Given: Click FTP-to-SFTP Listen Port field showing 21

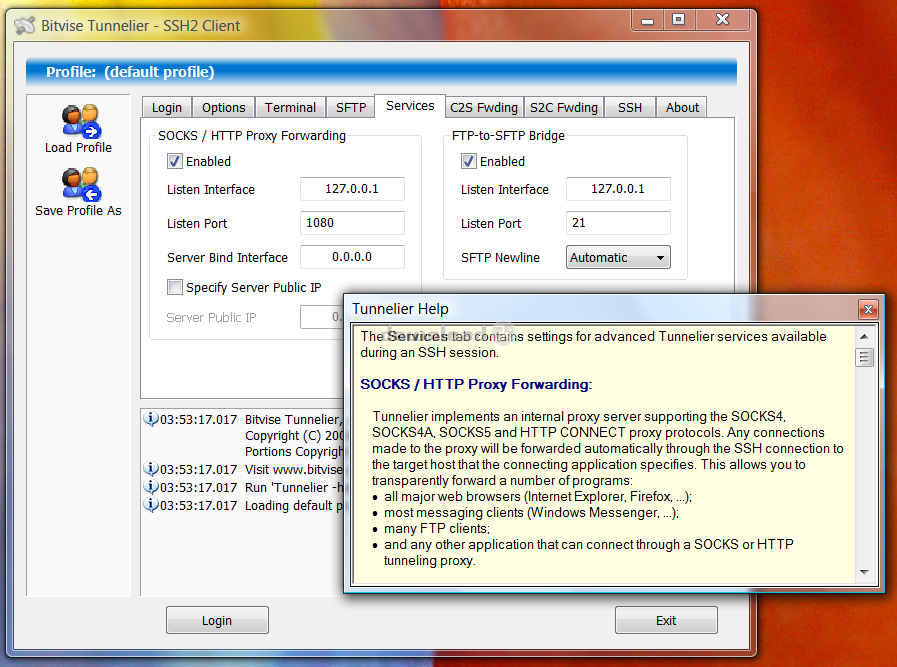Looking at the screenshot, I should click(x=618, y=223).
